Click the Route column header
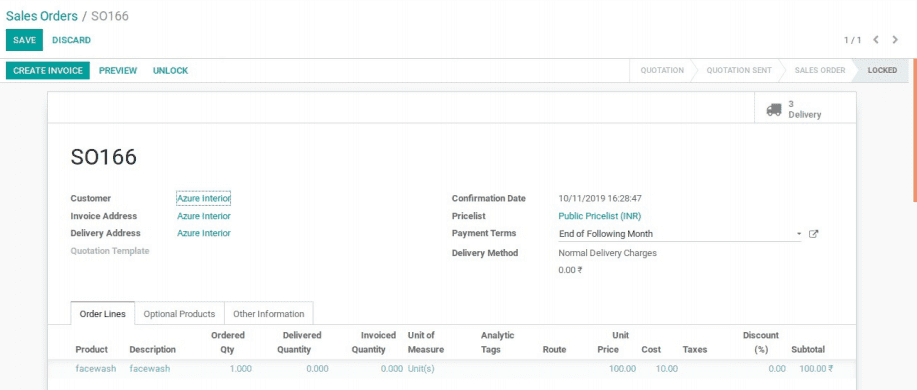917x390 pixels. point(554,350)
